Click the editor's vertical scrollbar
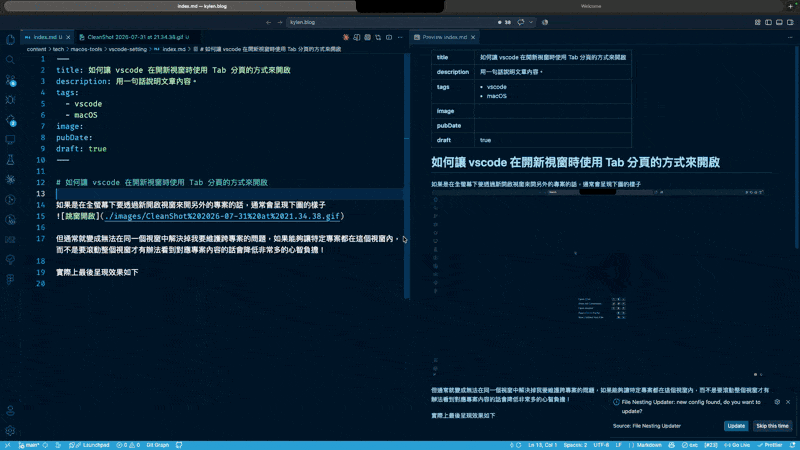The width and height of the screenshot is (800, 450). coord(407,176)
